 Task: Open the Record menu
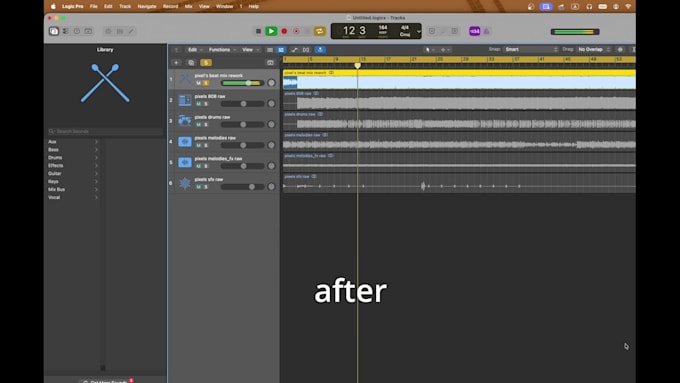pos(170,7)
